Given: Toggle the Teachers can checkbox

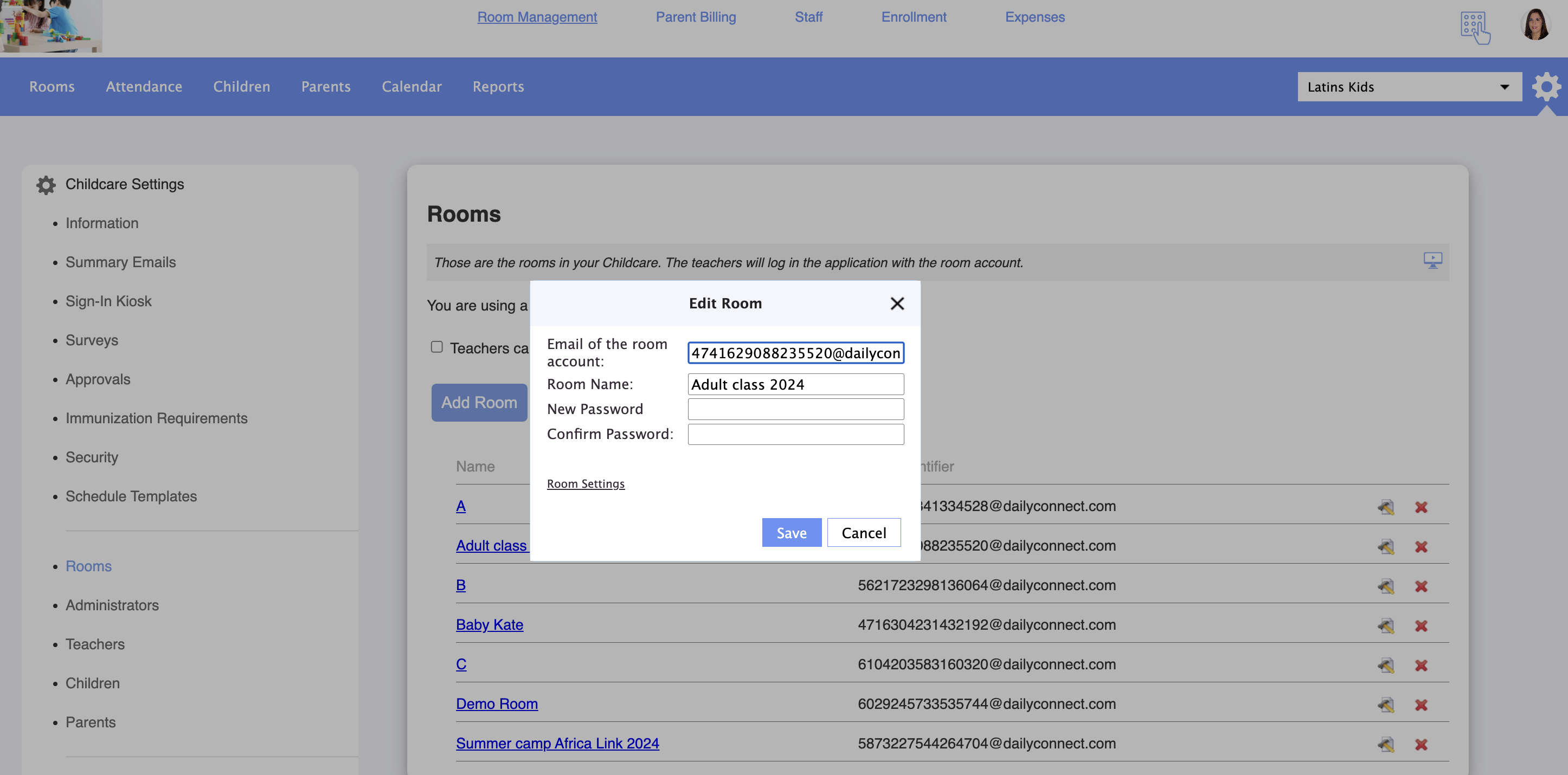Looking at the screenshot, I should tap(436, 347).
